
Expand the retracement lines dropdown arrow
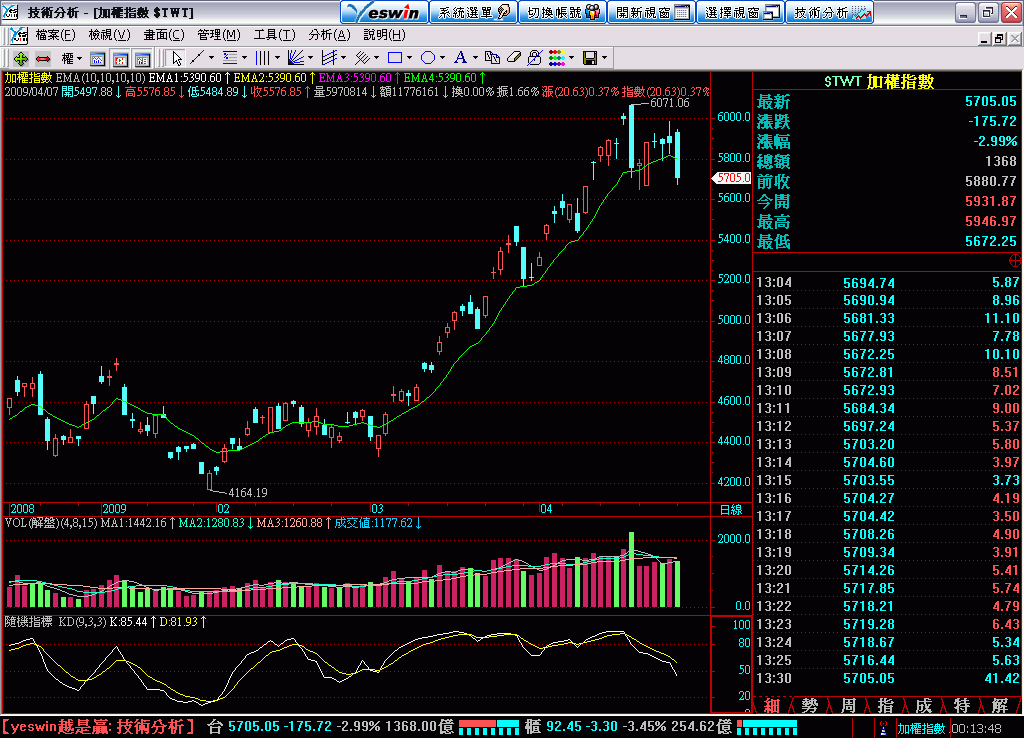pyautogui.click(x=244, y=58)
